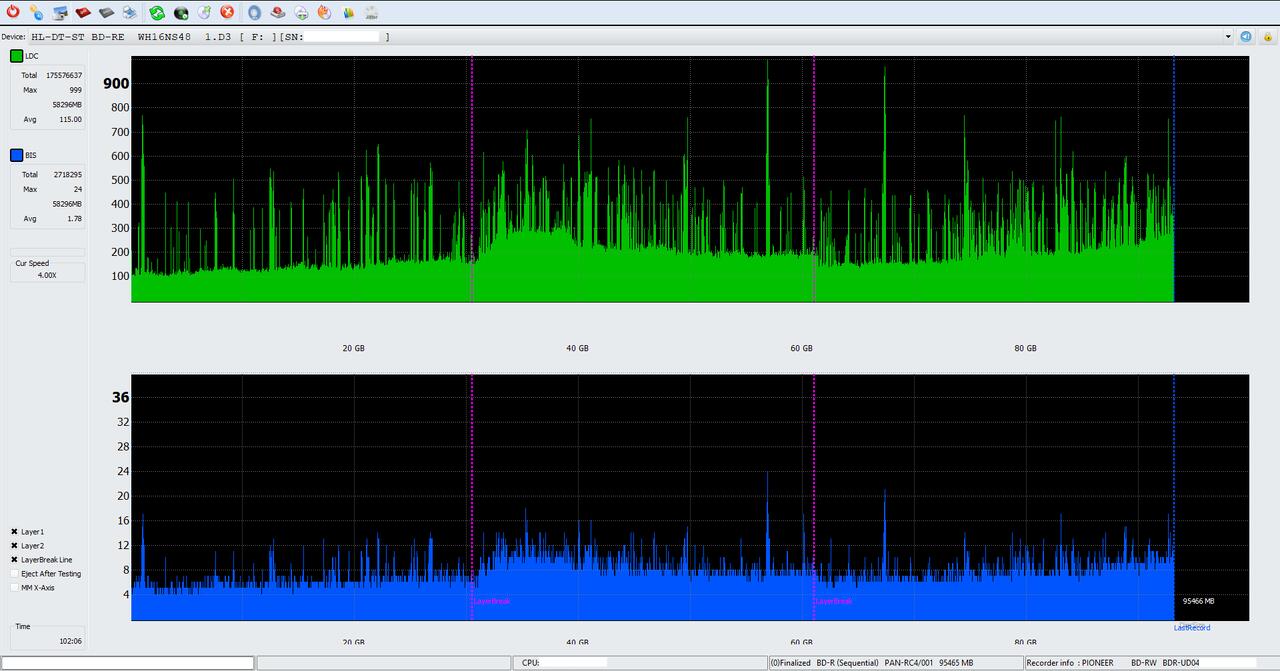This screenshot has height=671, width=1280.
Task: Click the greyed-out Jitter toolbar icon
Action: click(x=371, y=12)
